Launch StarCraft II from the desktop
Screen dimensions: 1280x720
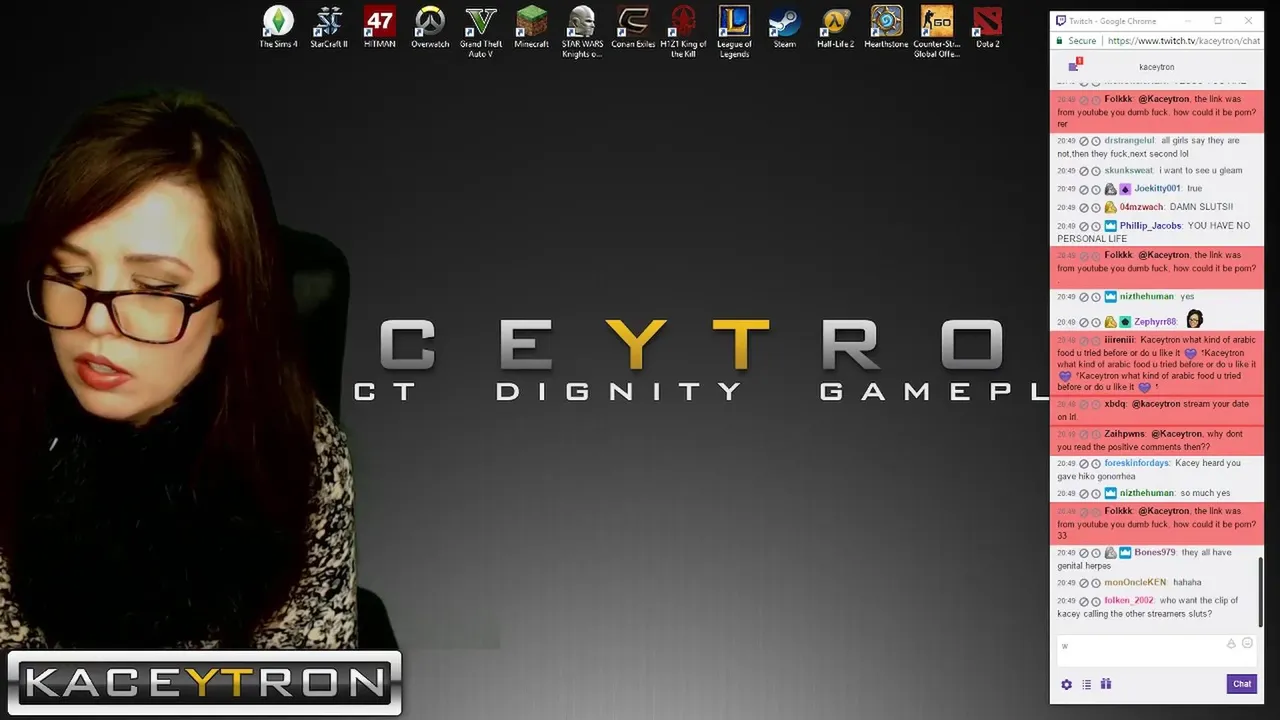click(329, 28)
